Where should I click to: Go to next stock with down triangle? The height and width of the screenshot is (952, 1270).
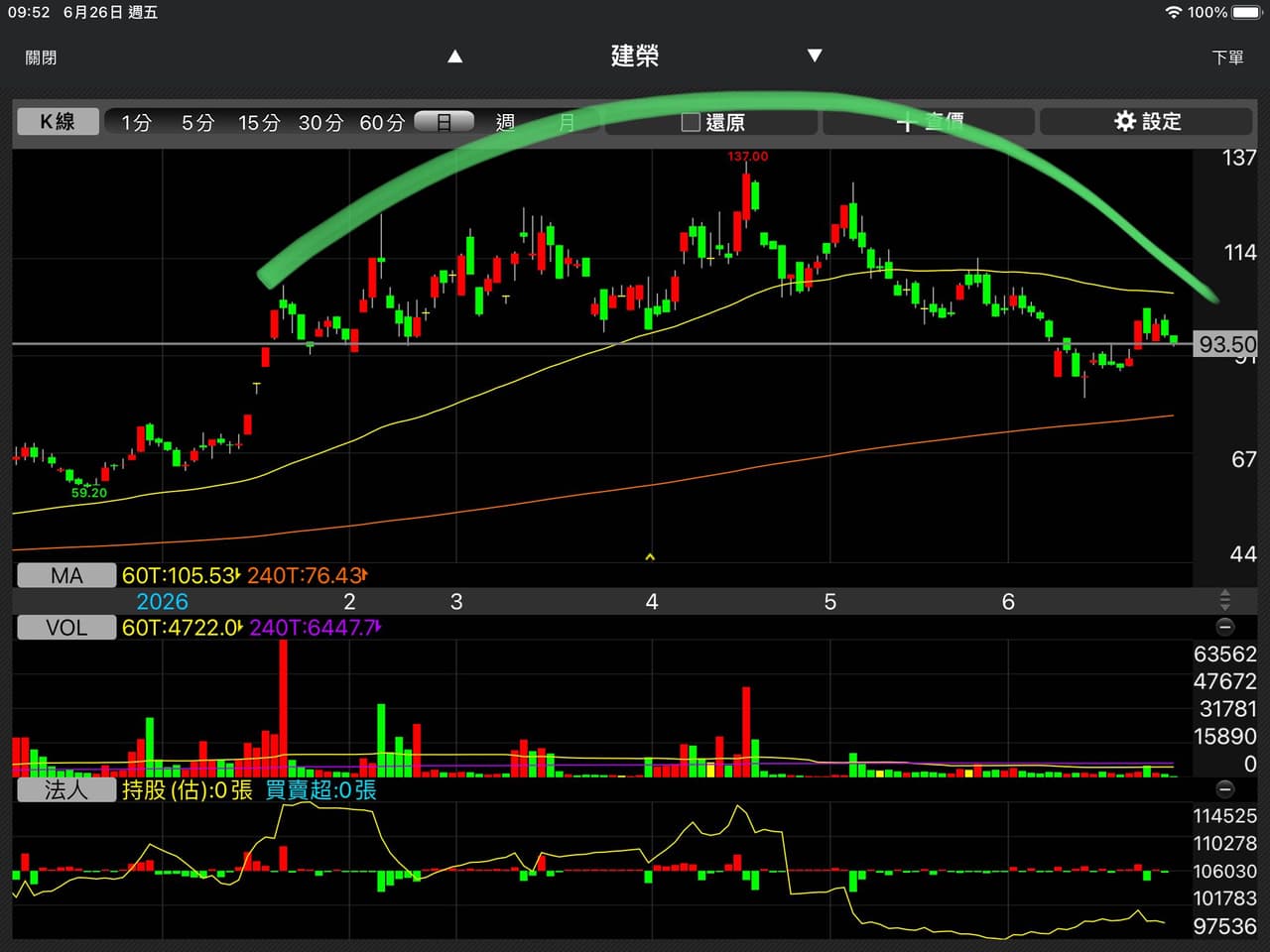[815, 56]
